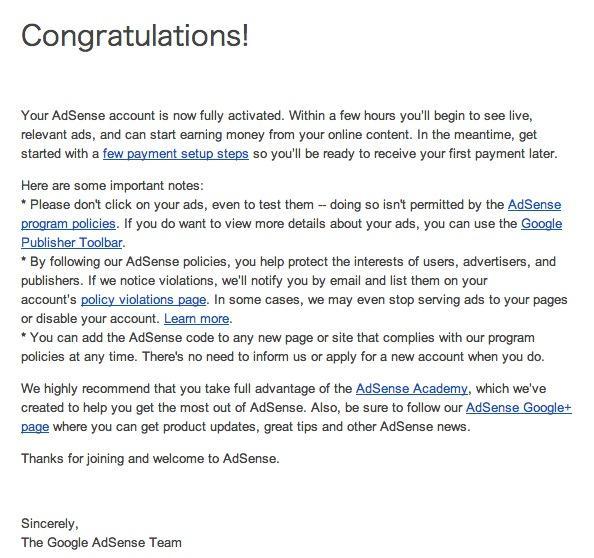The width and height of the screenshot is (594, 558).
Task: Follow the Learn more link
Action: (x=197, y=319)
